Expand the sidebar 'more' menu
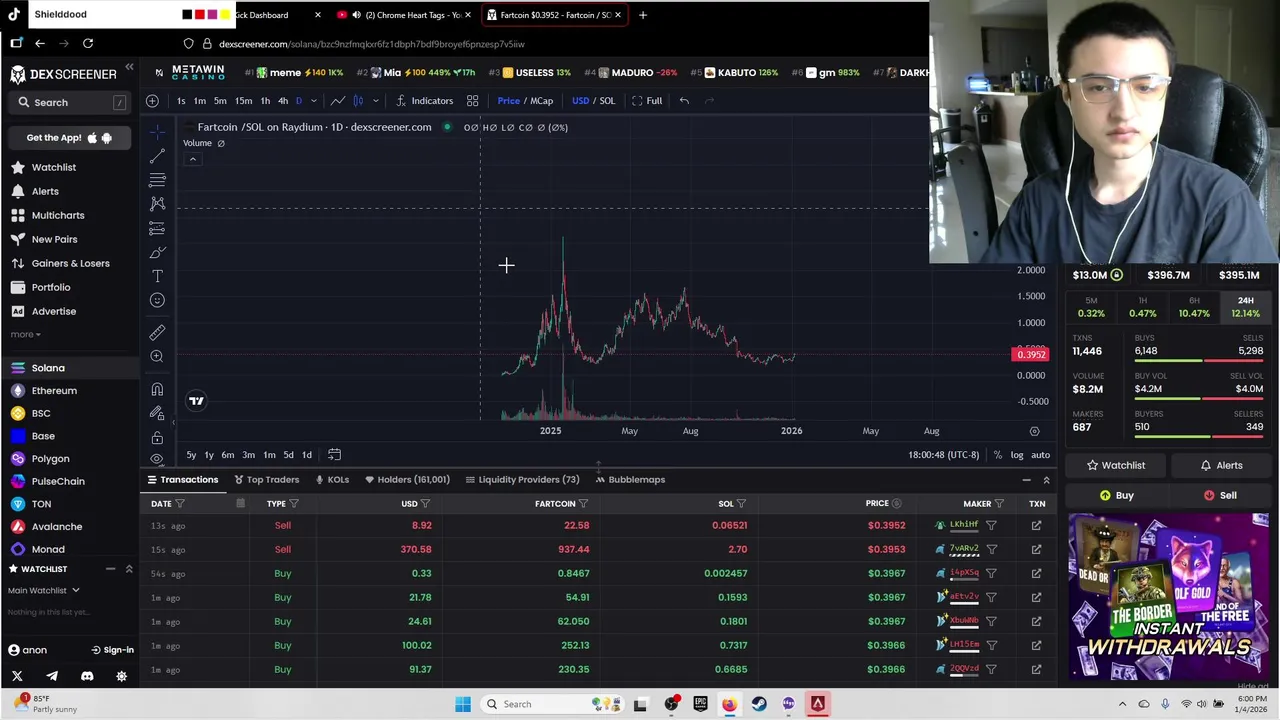The width and height of the screenshot is (1280, 720). click(x=25, y=334)
